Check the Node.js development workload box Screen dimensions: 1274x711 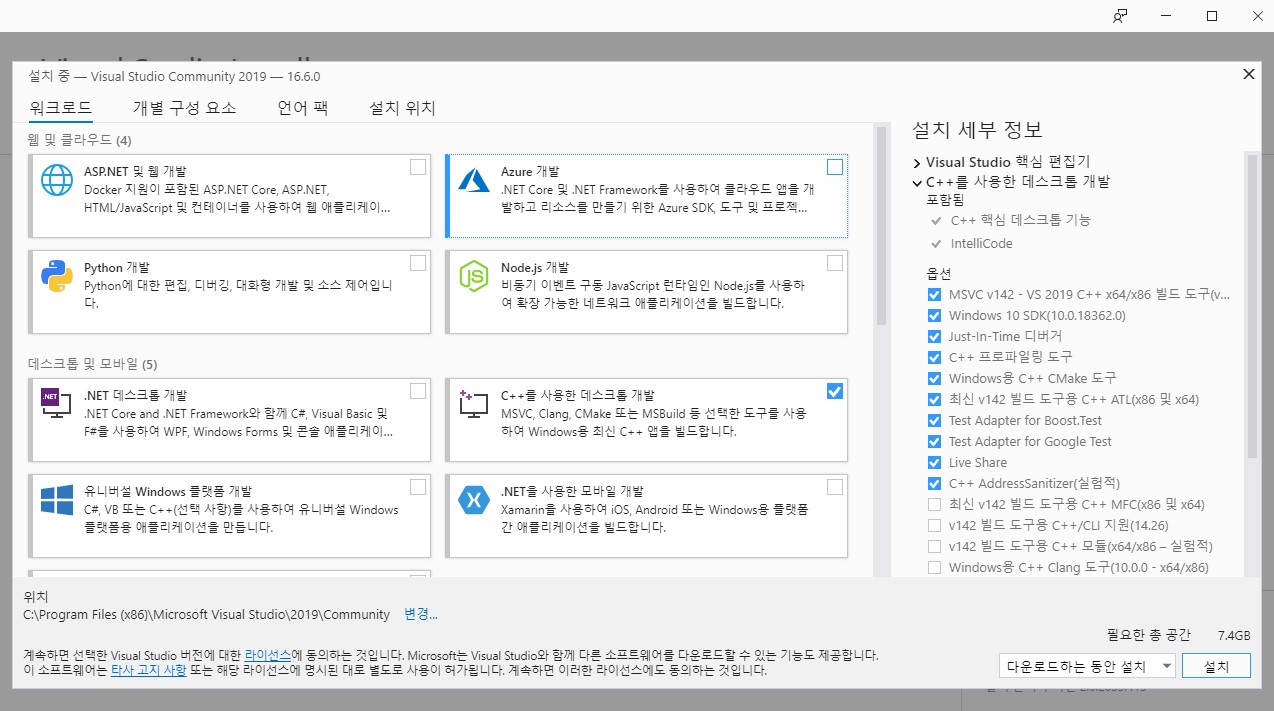pyautogui.click(x=835, y=263)
